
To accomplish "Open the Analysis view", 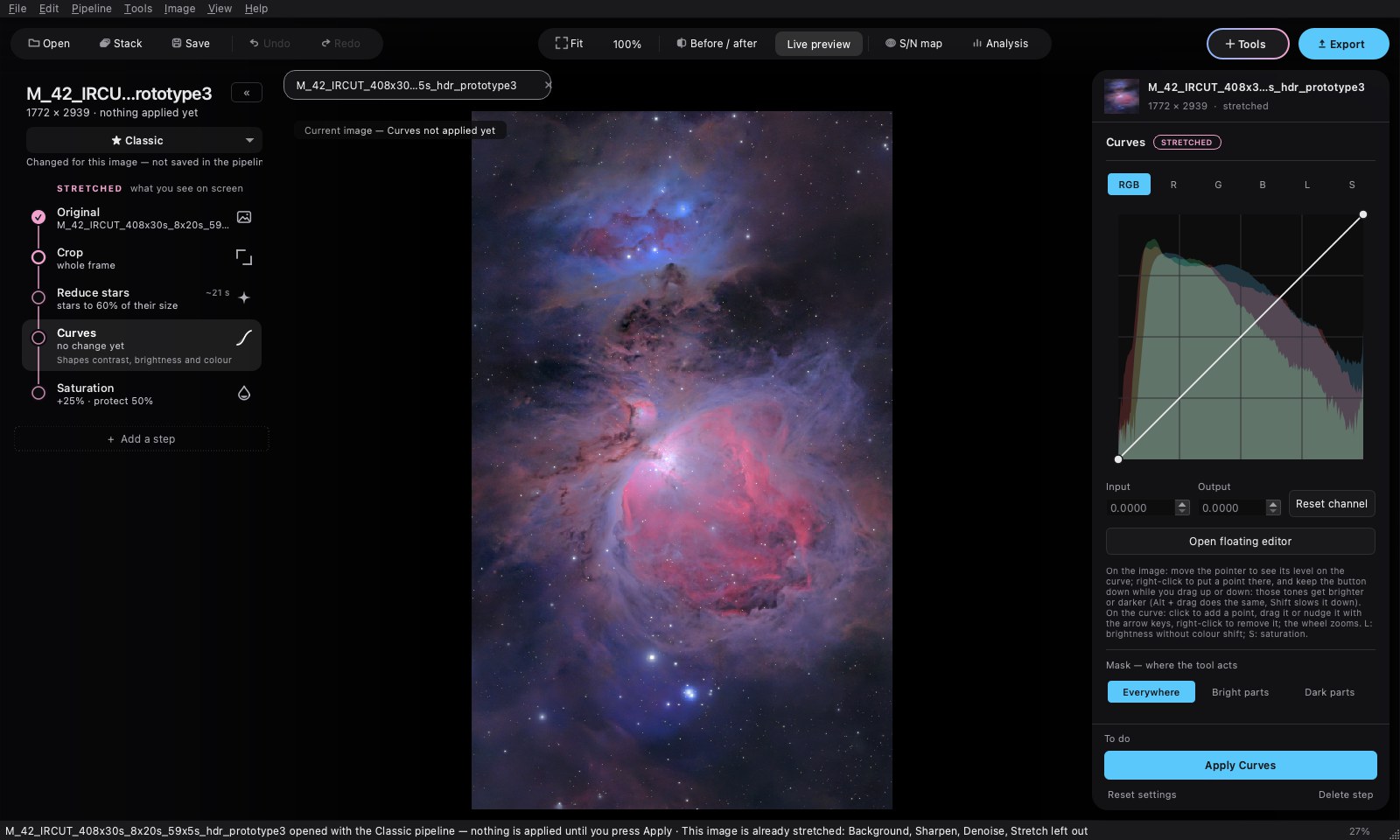I will [1000, 44].
